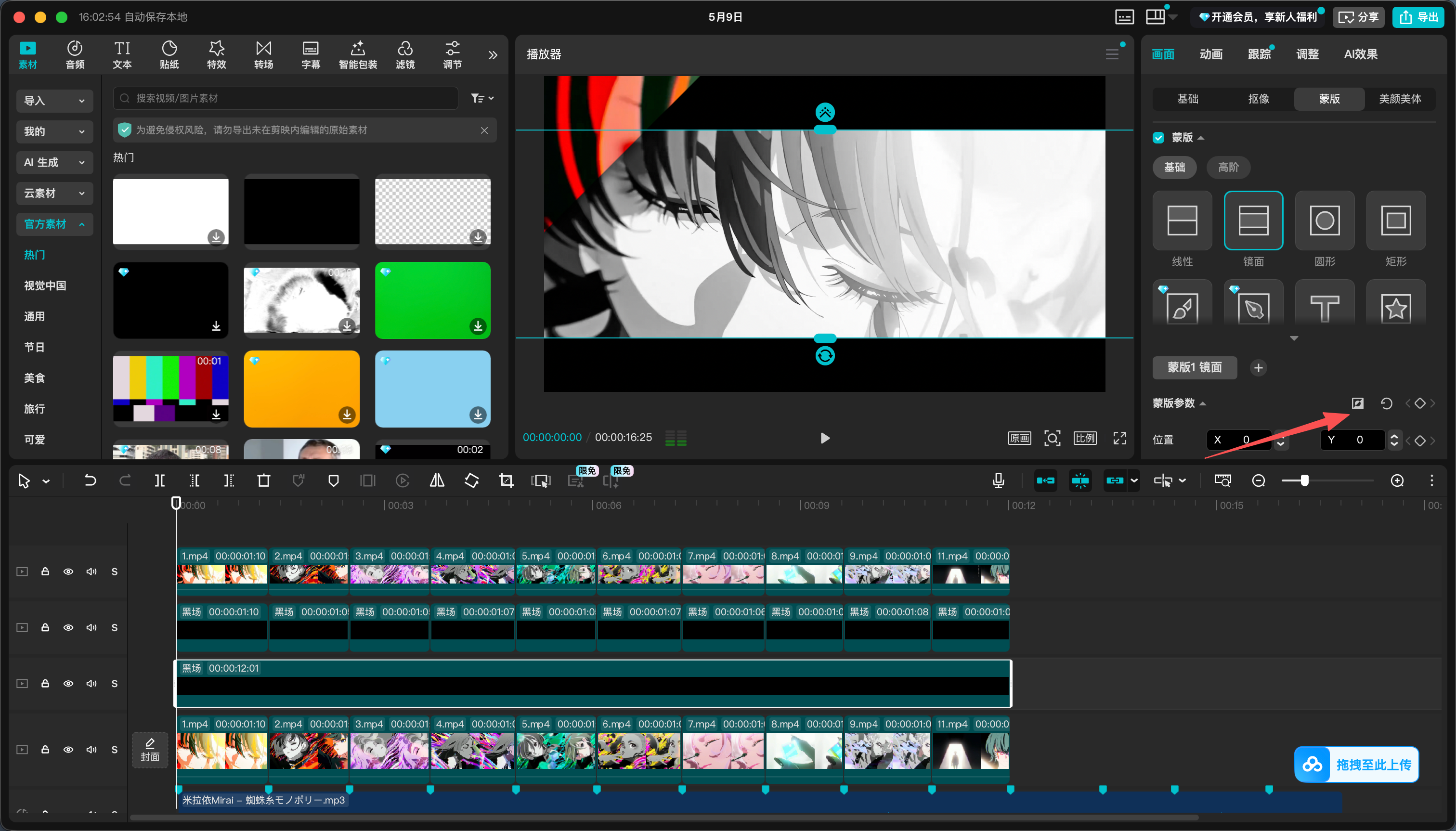Select the crop tool icon
Viewport: 1456px width, 831px height.
click(506, 480)
